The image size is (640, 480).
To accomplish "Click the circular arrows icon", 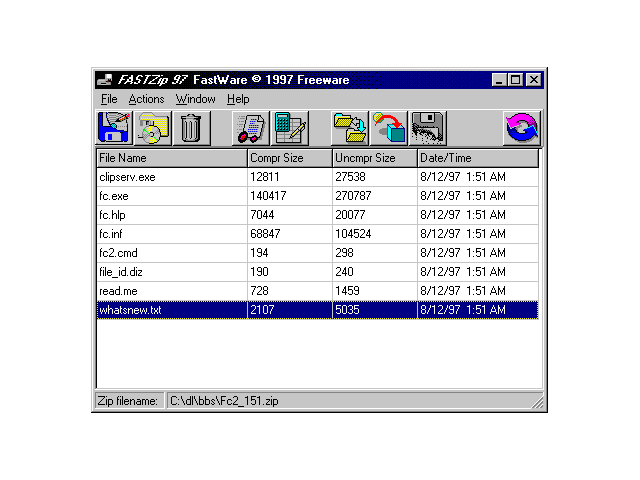I will [x=521, y=128].
